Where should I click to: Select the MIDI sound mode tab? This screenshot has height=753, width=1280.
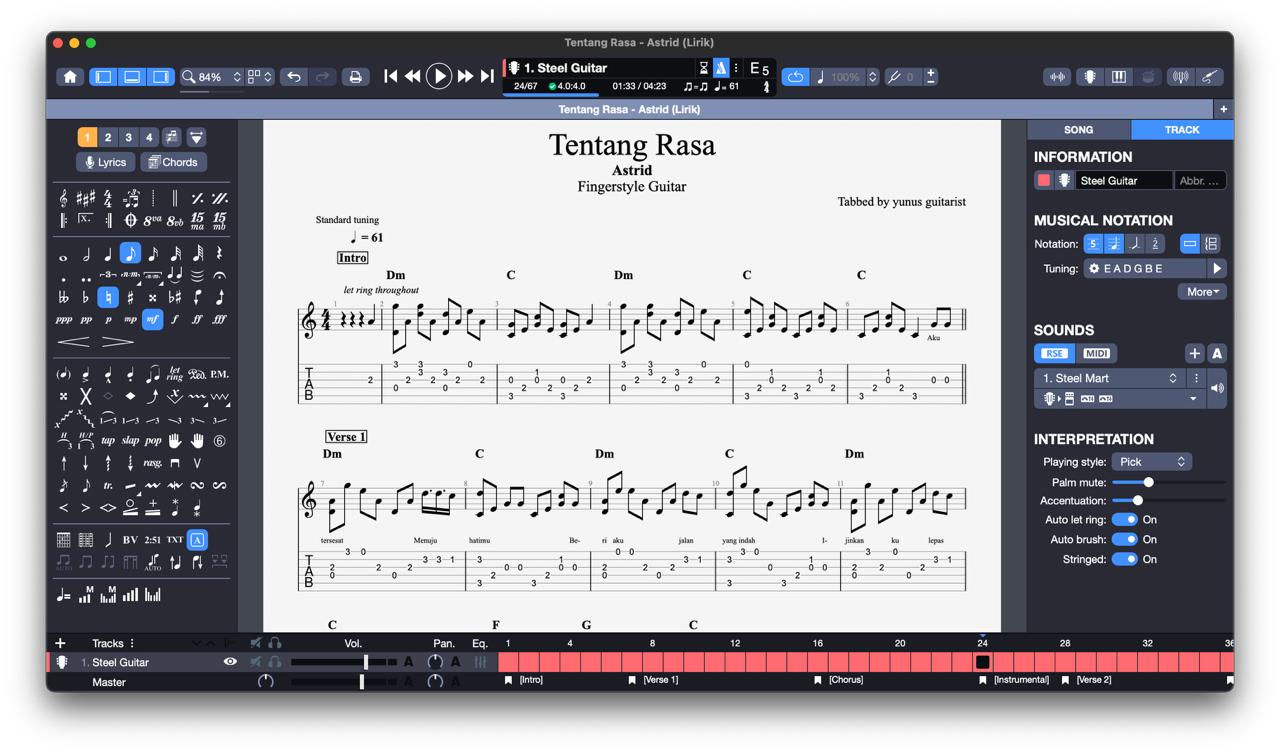[x=1097, y=353]
